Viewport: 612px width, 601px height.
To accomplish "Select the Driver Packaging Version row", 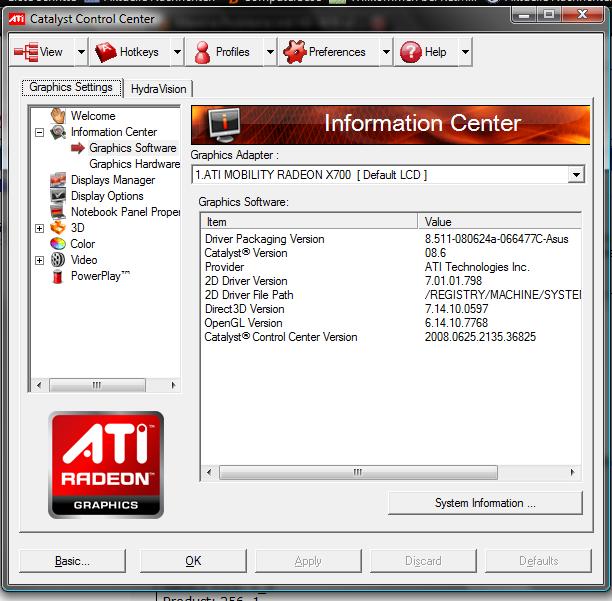I will (391, 239).
